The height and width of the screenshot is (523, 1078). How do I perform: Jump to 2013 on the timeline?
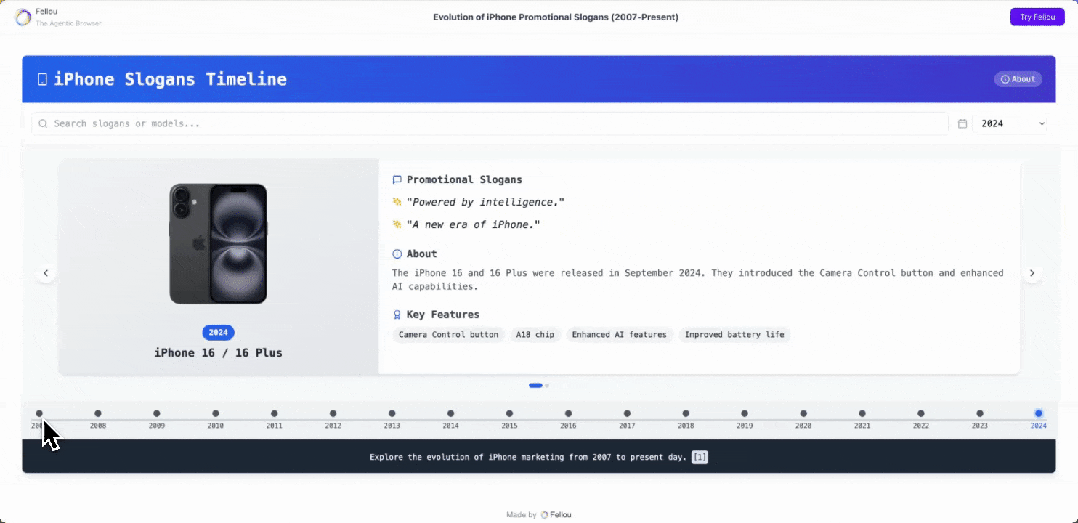coord(392,414)
